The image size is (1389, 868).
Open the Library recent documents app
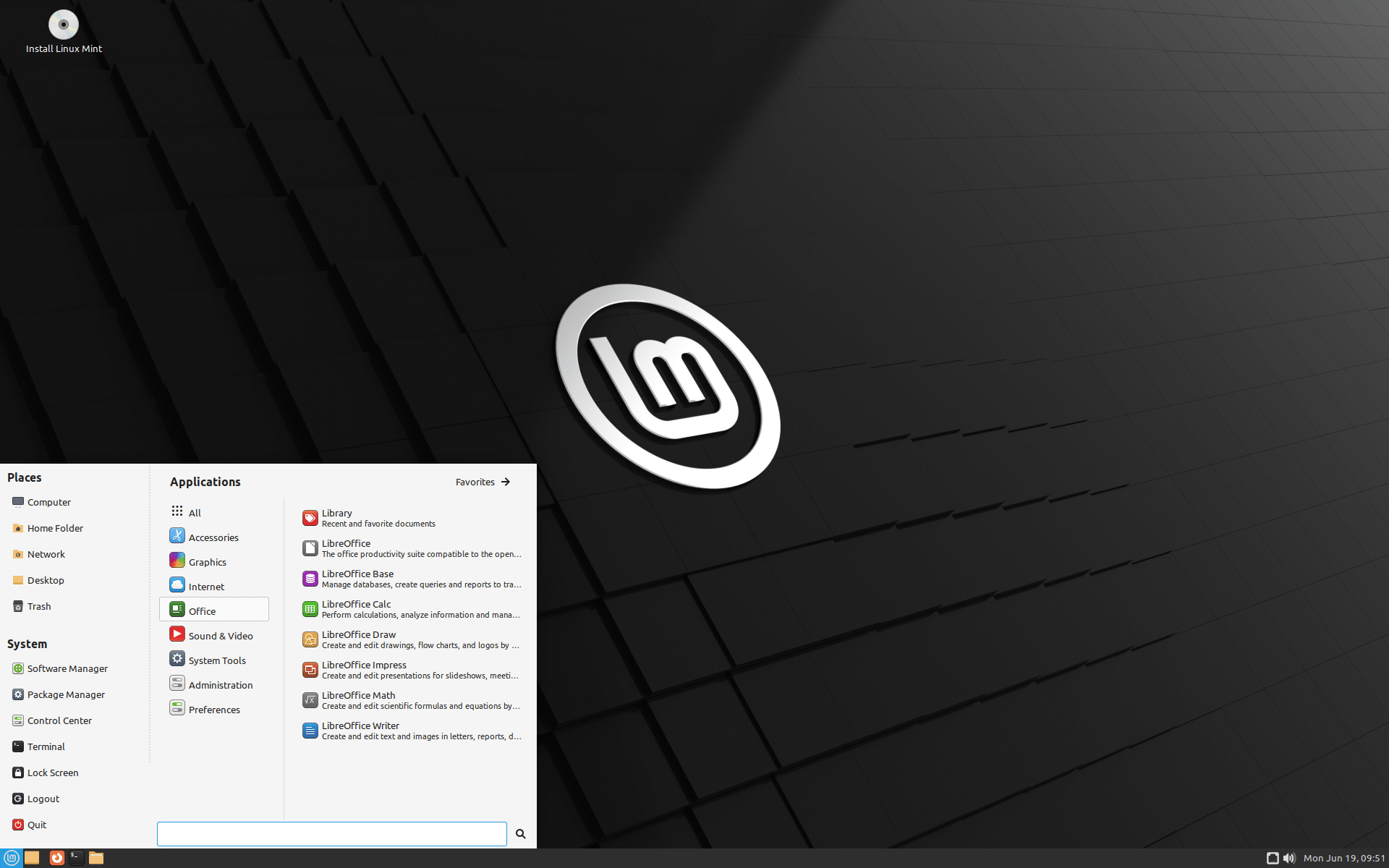click(x=337, y=517)
